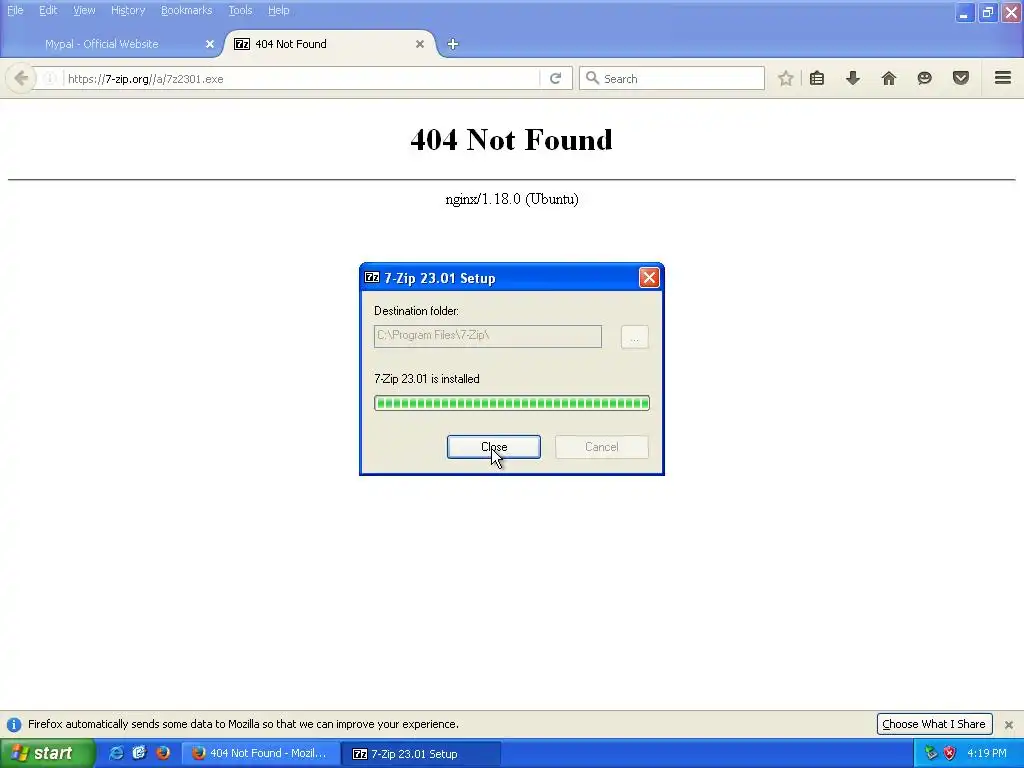
Task: Open the Windows start menu
Action: click(x=48, y=753)
